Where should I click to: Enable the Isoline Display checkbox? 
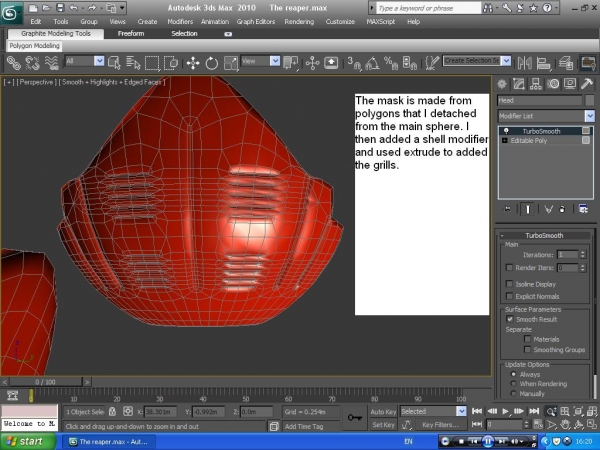(x=509, y=284)
